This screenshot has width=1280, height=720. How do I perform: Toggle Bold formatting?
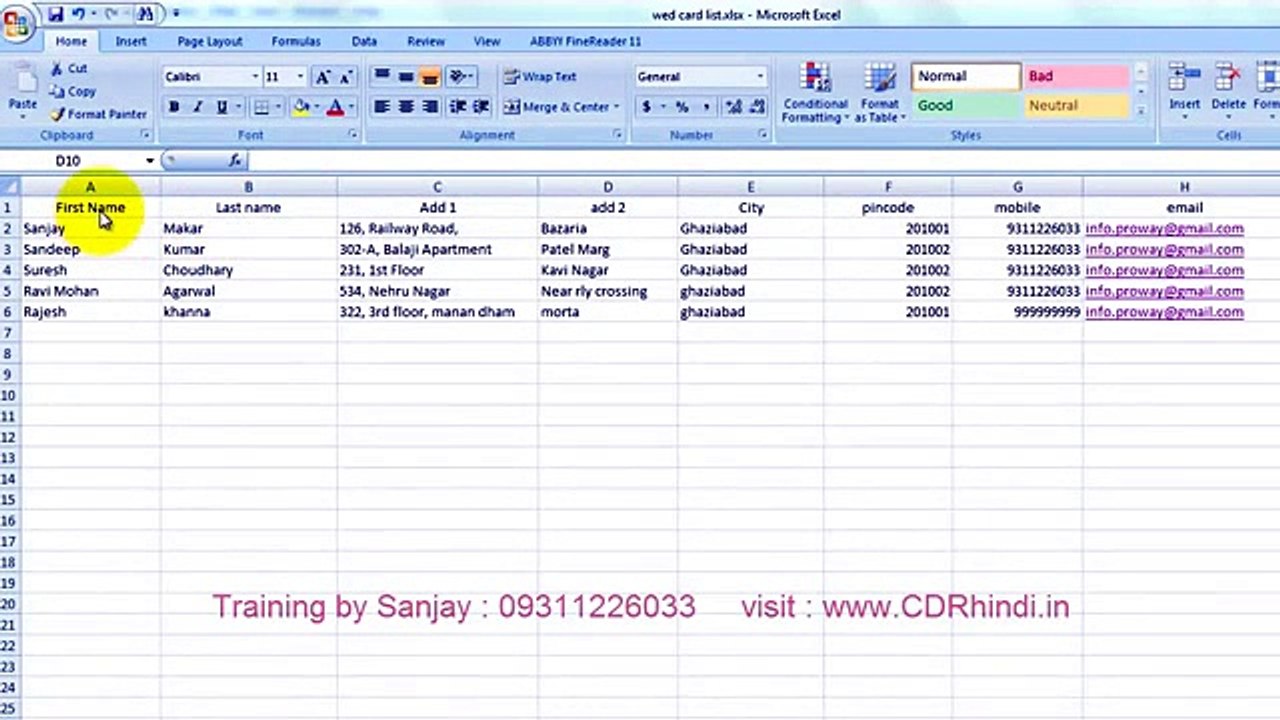(x=174, y=107)
